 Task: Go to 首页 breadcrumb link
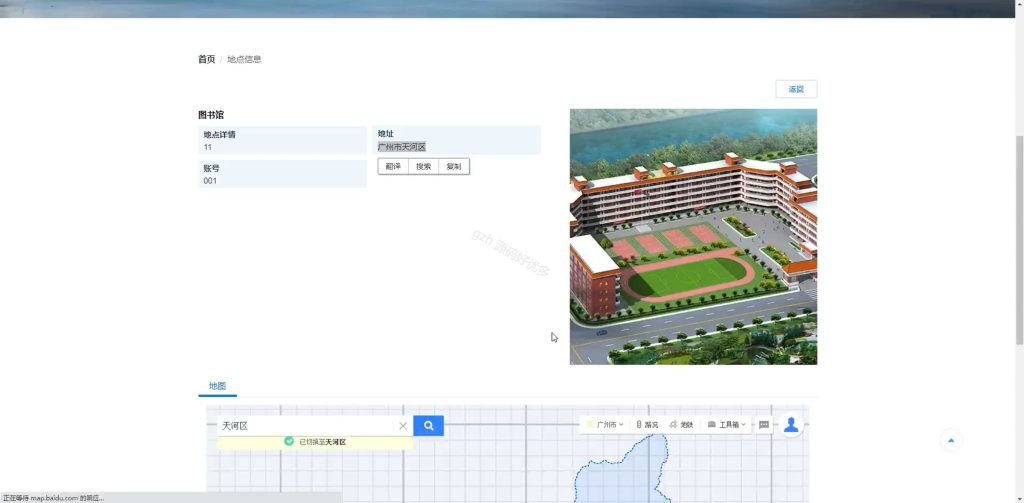pyautogui.click(x=206, y=59)
